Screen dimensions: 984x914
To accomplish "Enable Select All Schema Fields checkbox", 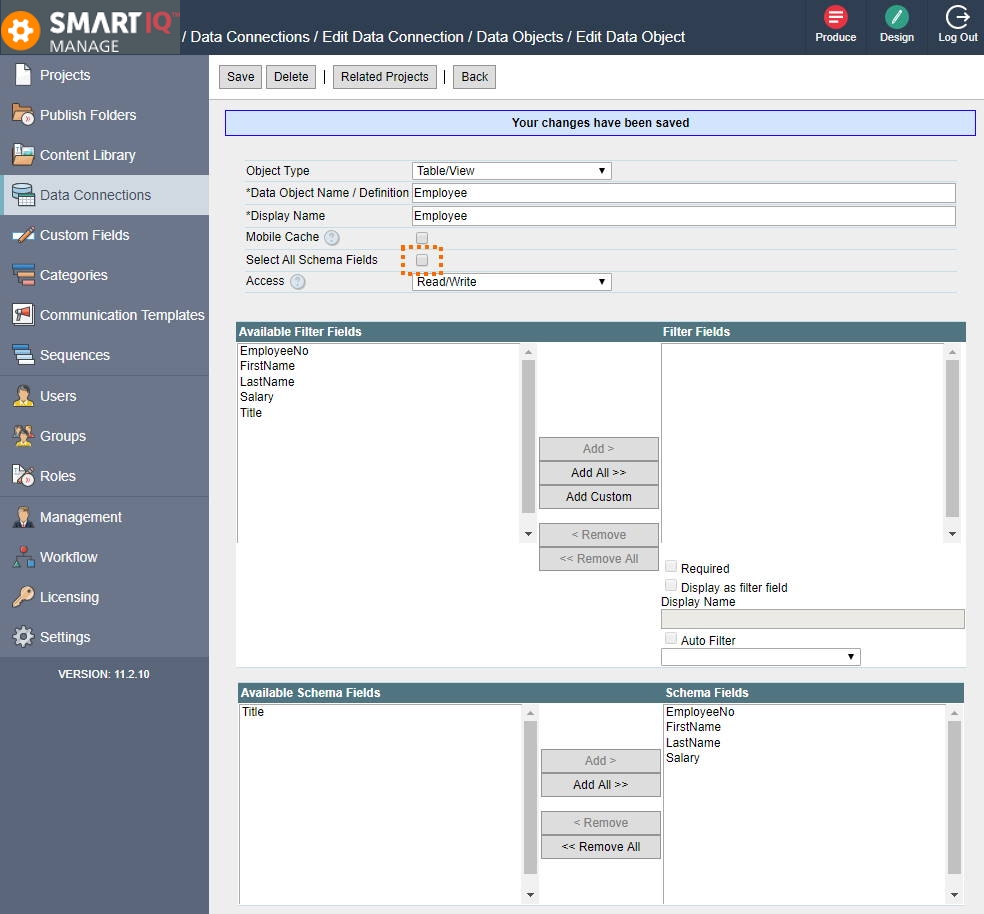I will point(422,260).
